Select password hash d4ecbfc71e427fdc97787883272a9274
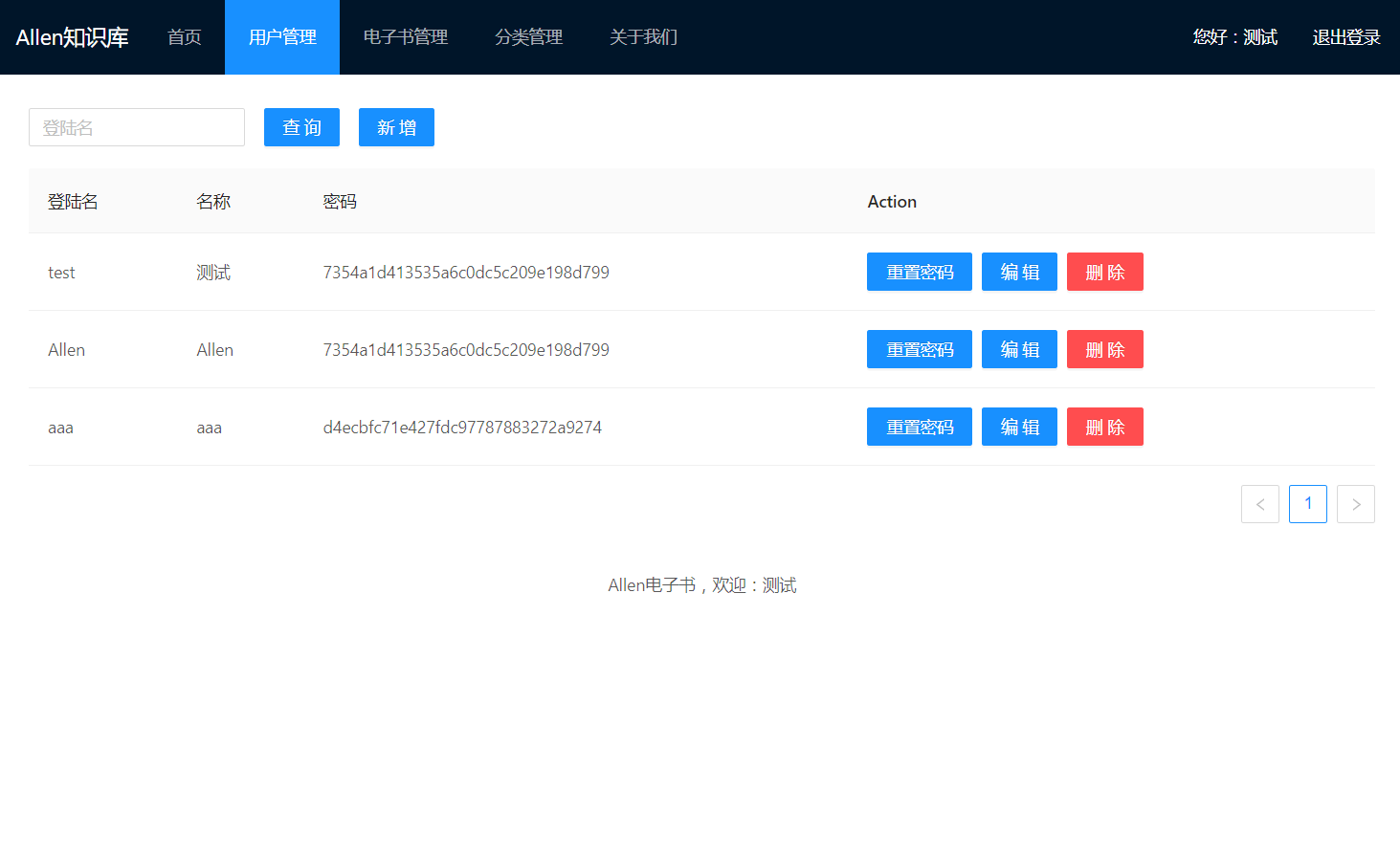The image size is (1400, 857). [x=462, y=428]
